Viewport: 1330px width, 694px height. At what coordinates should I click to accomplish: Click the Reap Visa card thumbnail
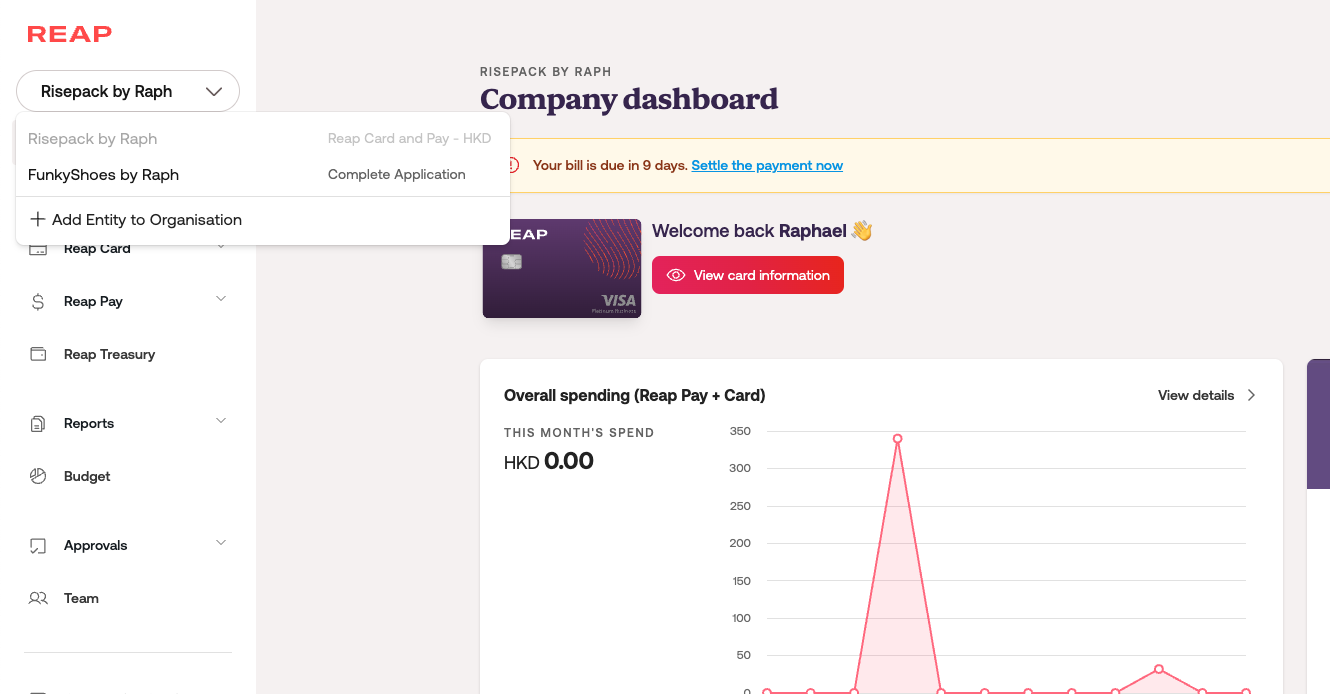click(562, 269)
